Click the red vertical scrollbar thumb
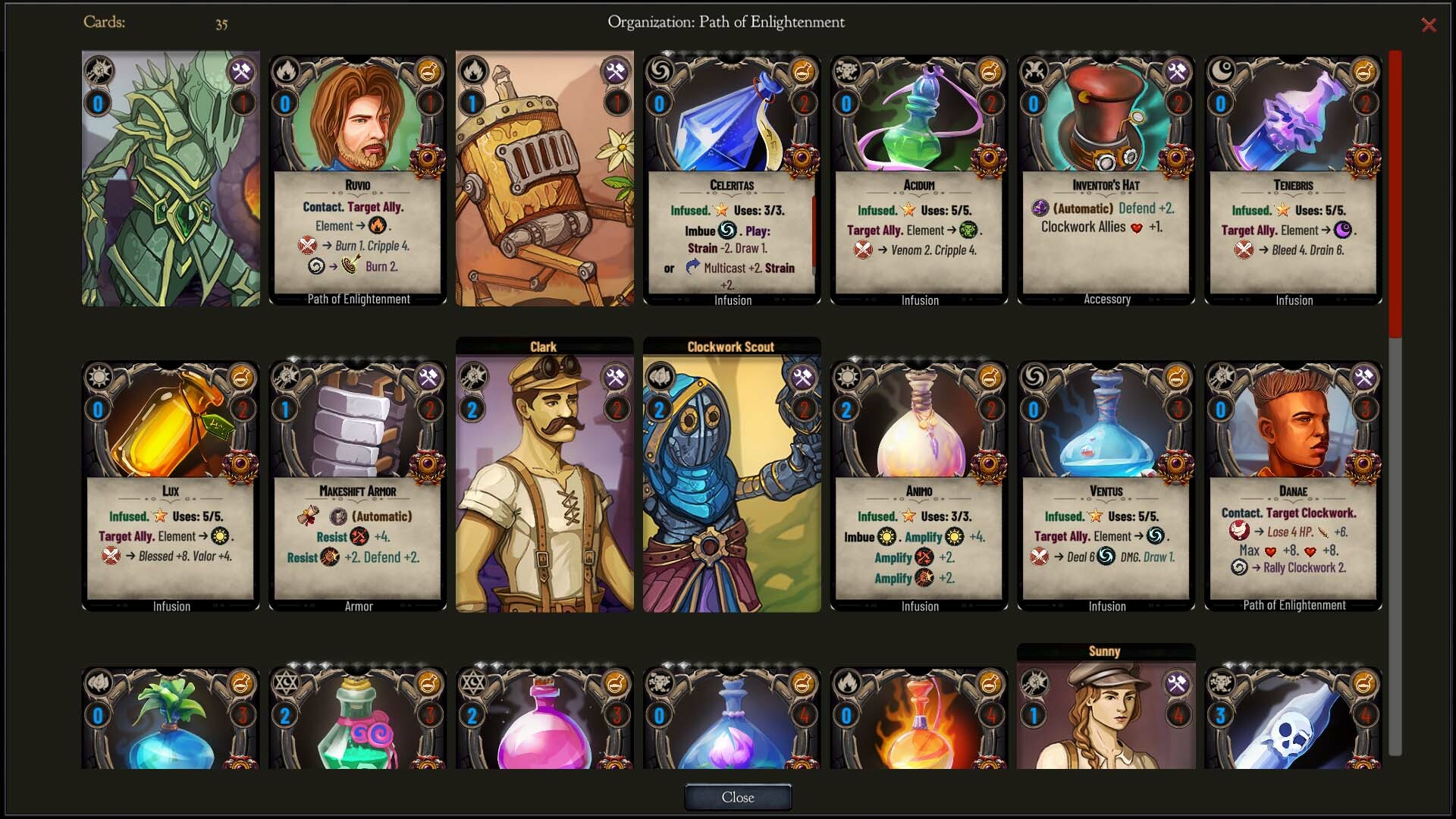Image resolution: width=1456 pixels, height=819 pixels. pos(1395,193)
